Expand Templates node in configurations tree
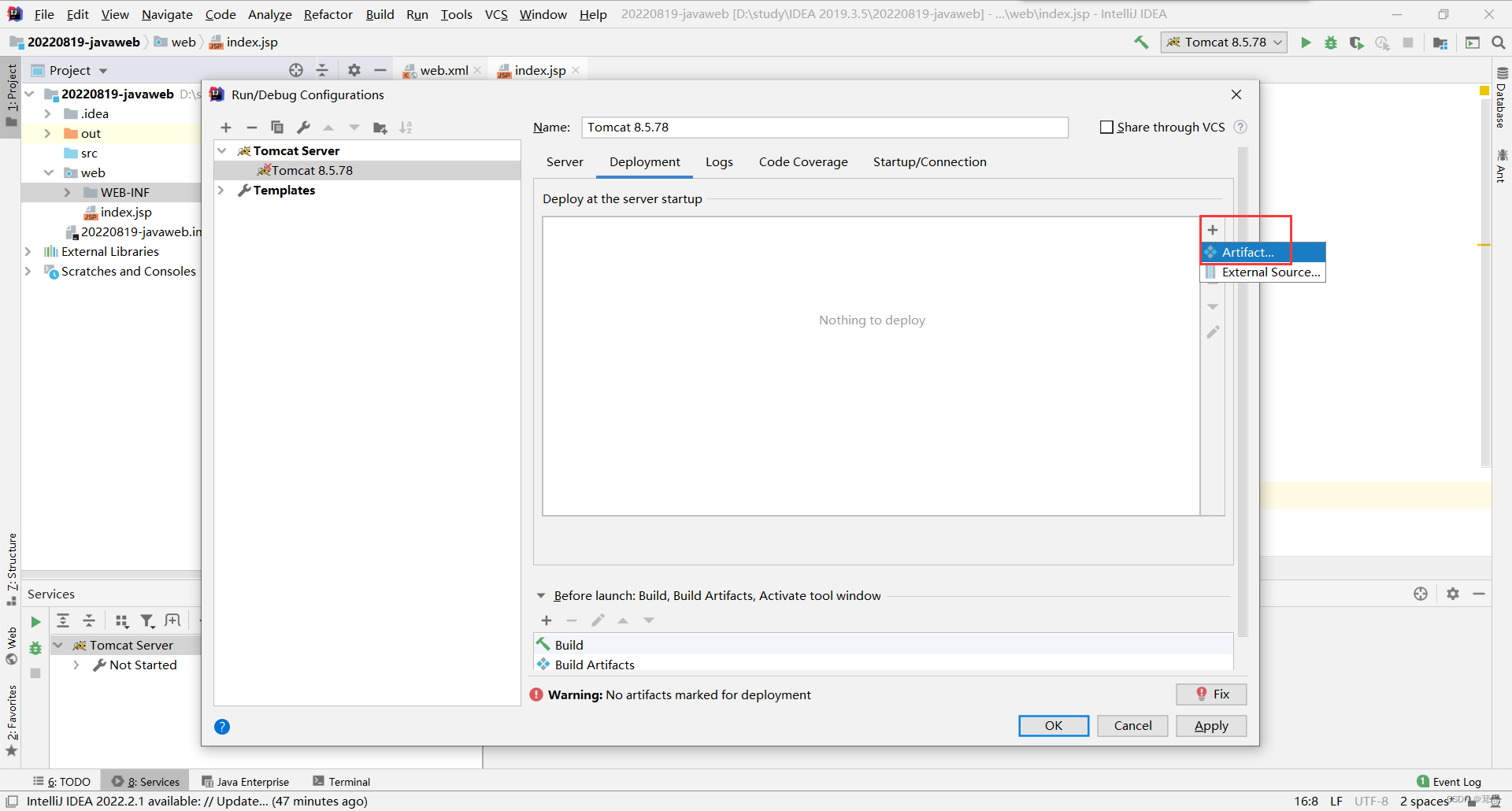Image resolution: width=1512 pixels, height=811 pixels. pos(222,190)
